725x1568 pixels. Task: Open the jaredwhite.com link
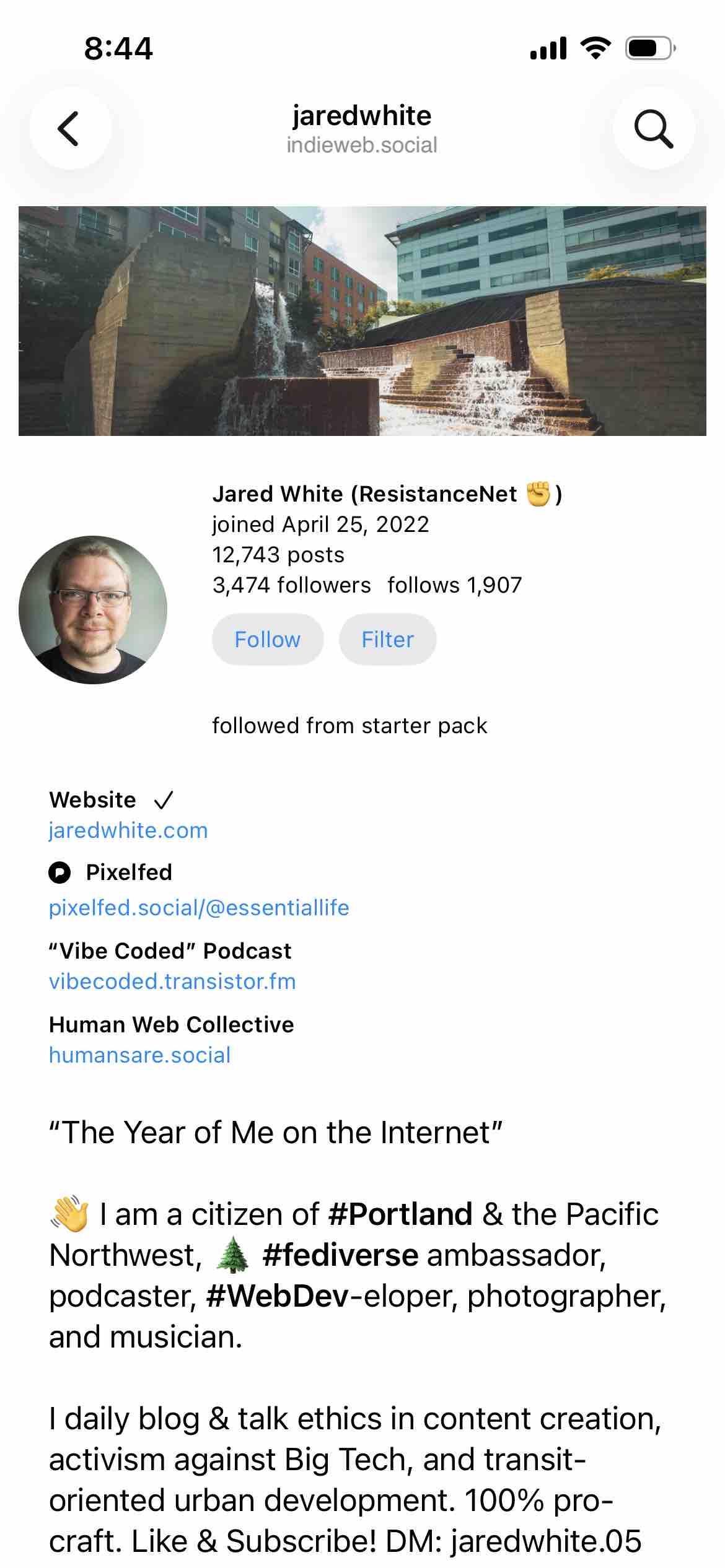(128, 830)
